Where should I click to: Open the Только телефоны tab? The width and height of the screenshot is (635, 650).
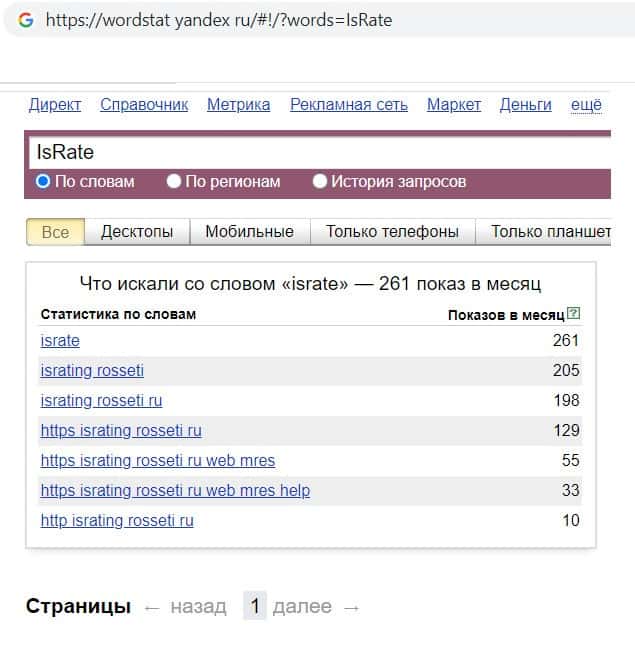392,232
